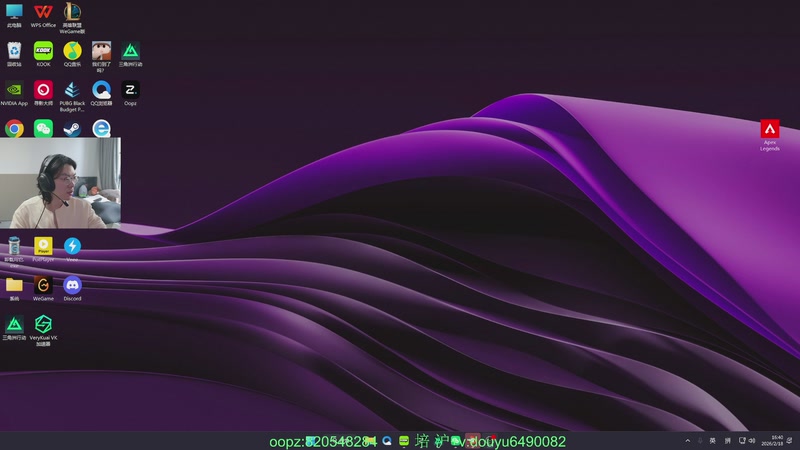Open the blue 'e' browser icon
800x450 pixels.
[x=102, y=129]
